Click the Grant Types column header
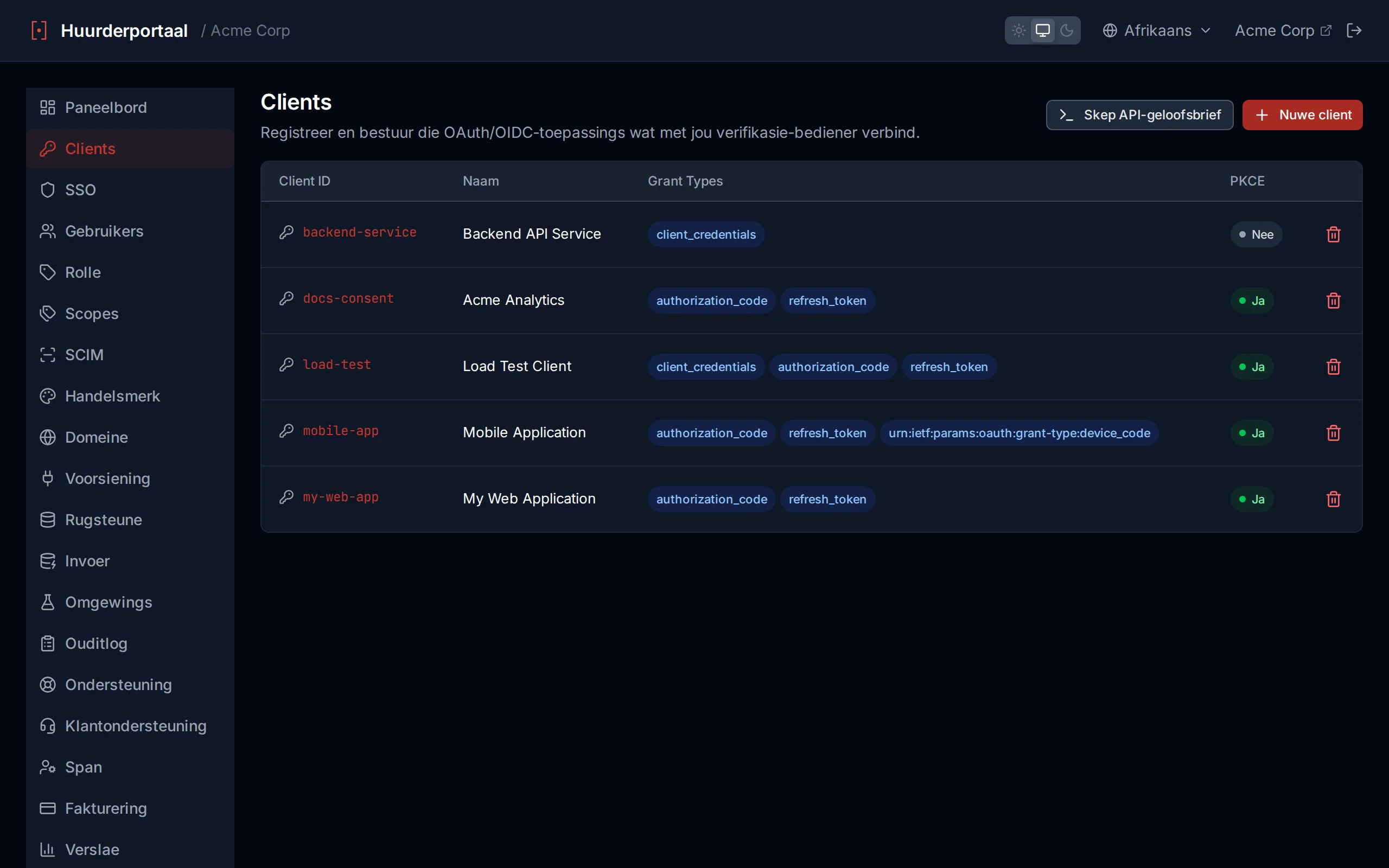The width and height of the screenshot is (1389, 868). pos(685,181)
